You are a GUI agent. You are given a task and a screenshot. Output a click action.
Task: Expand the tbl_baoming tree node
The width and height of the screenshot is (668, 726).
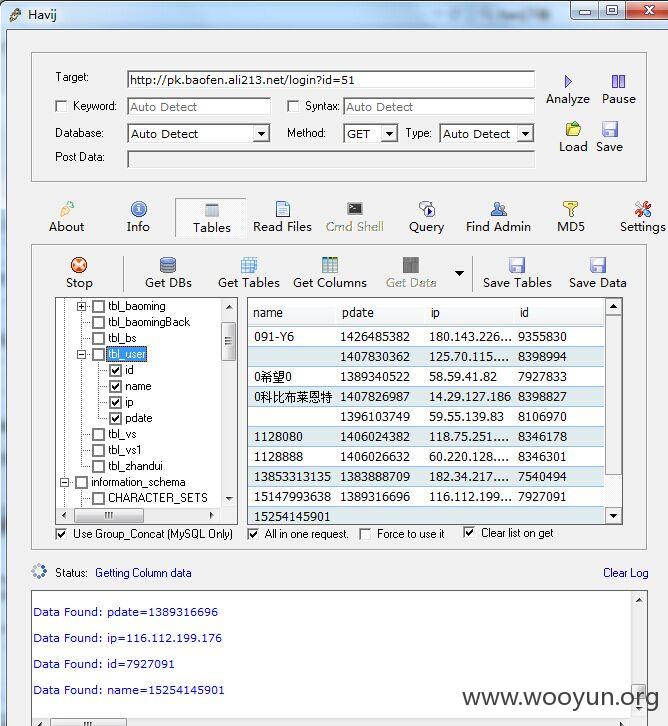click(81, 307)
